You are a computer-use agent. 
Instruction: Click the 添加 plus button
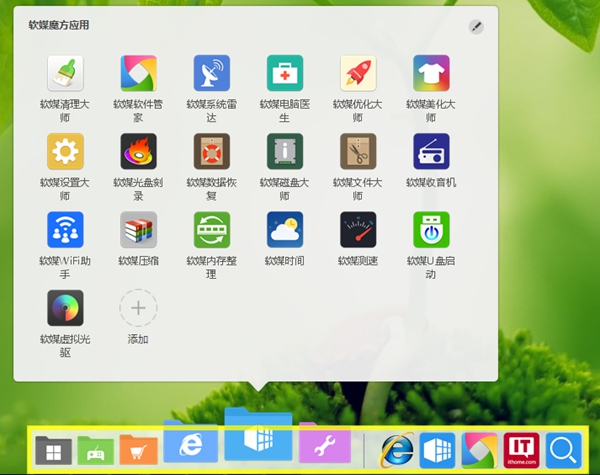[138, 308]
